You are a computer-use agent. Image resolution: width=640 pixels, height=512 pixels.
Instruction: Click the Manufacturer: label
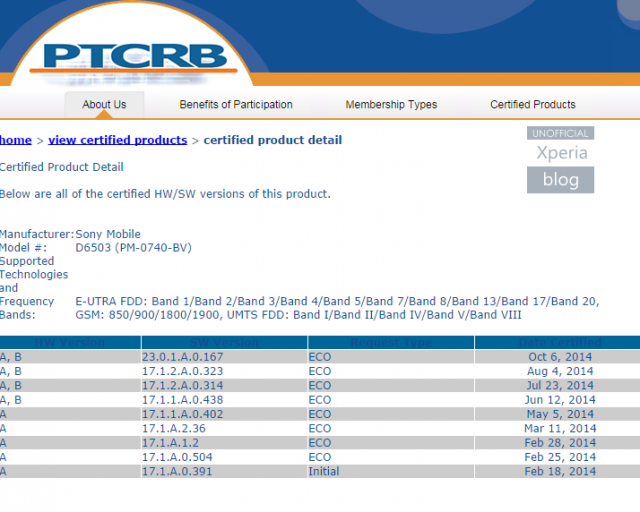(37, 234)
